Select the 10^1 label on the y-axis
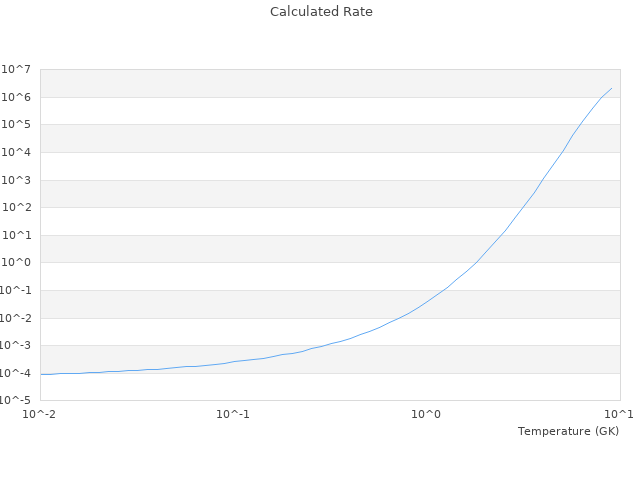Image resolution: width=640 pixels, height=480 pixels. [17, 236]
